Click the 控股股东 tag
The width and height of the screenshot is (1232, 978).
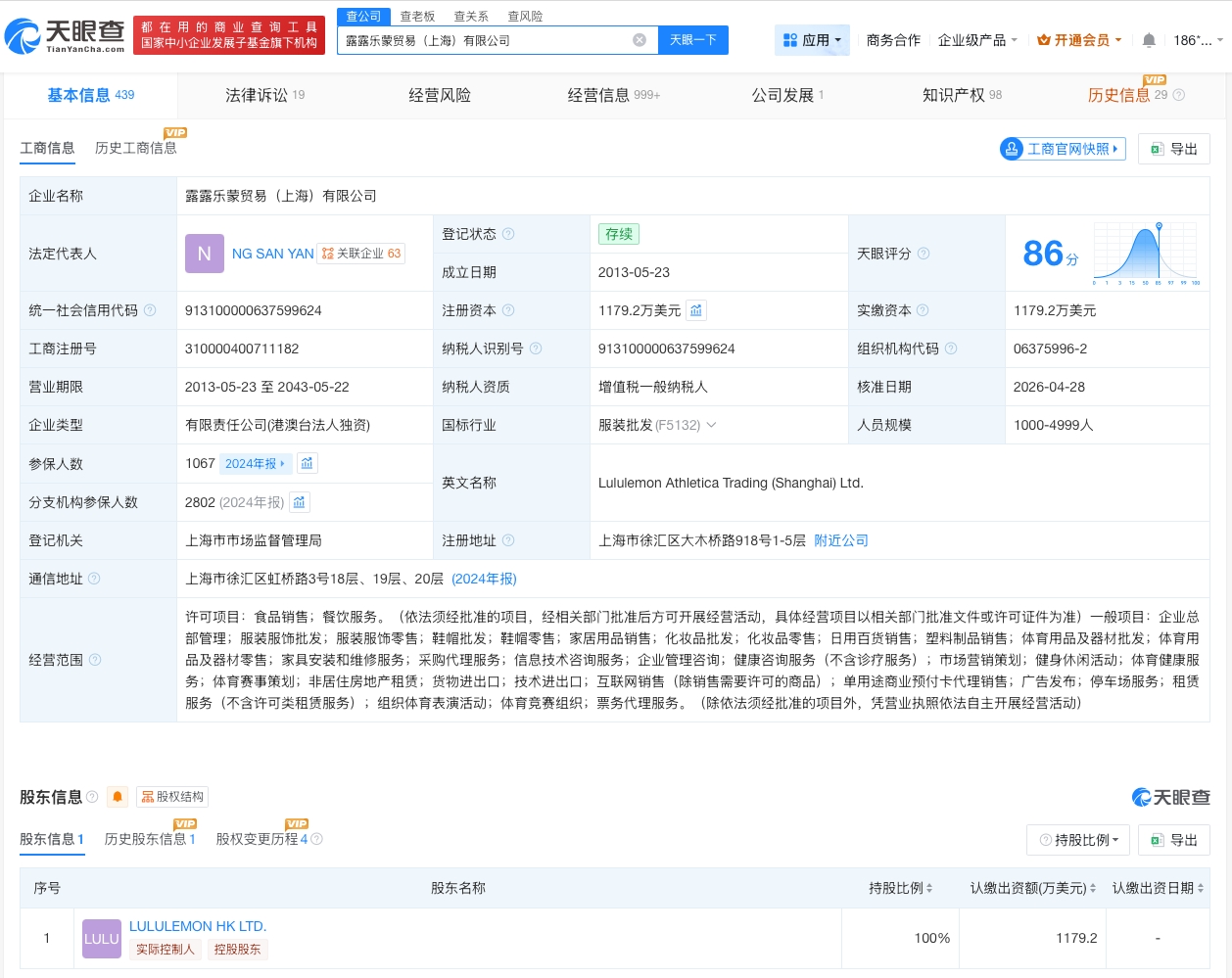pyautogui.click(x=238, y=950)
